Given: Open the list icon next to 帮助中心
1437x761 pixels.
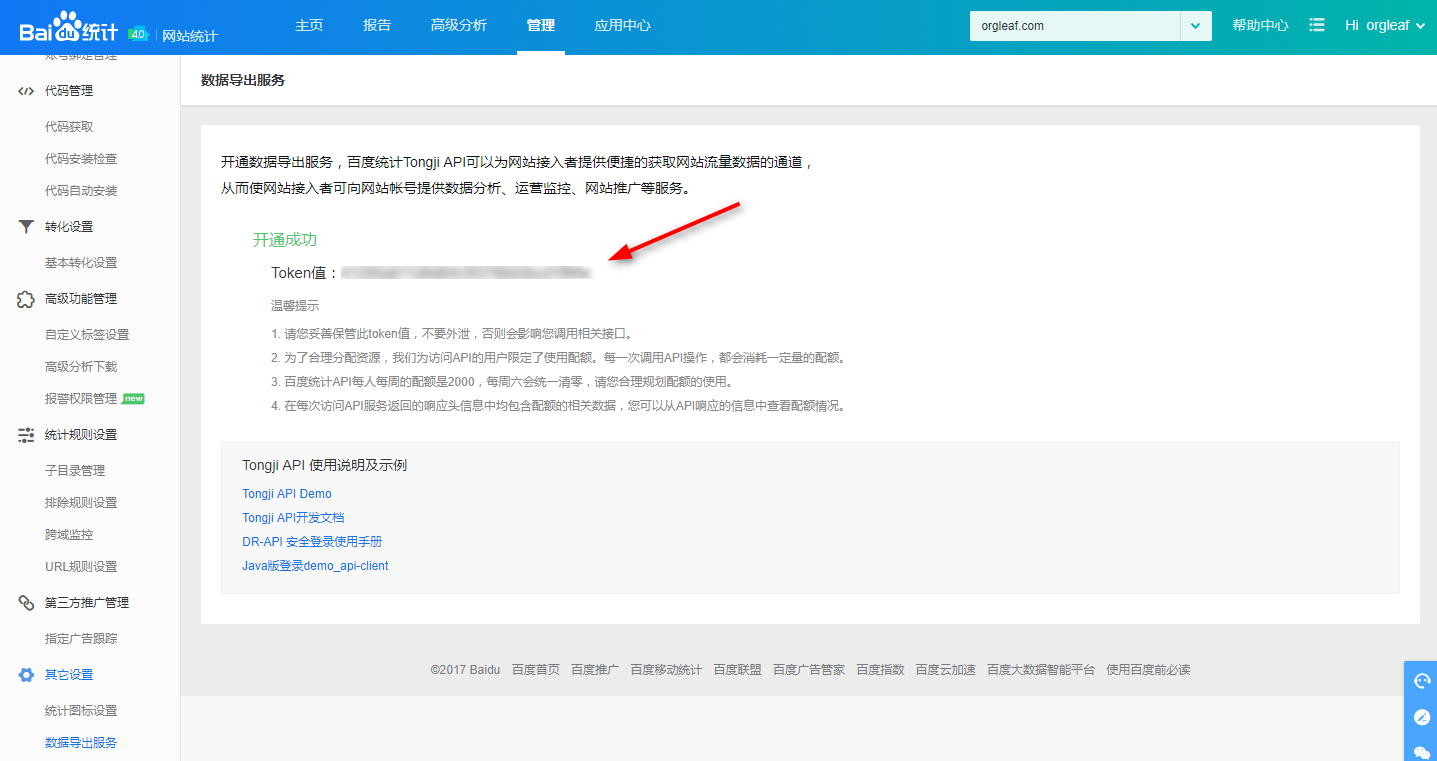Looking at the screenshot, I should coord(1317,25).
